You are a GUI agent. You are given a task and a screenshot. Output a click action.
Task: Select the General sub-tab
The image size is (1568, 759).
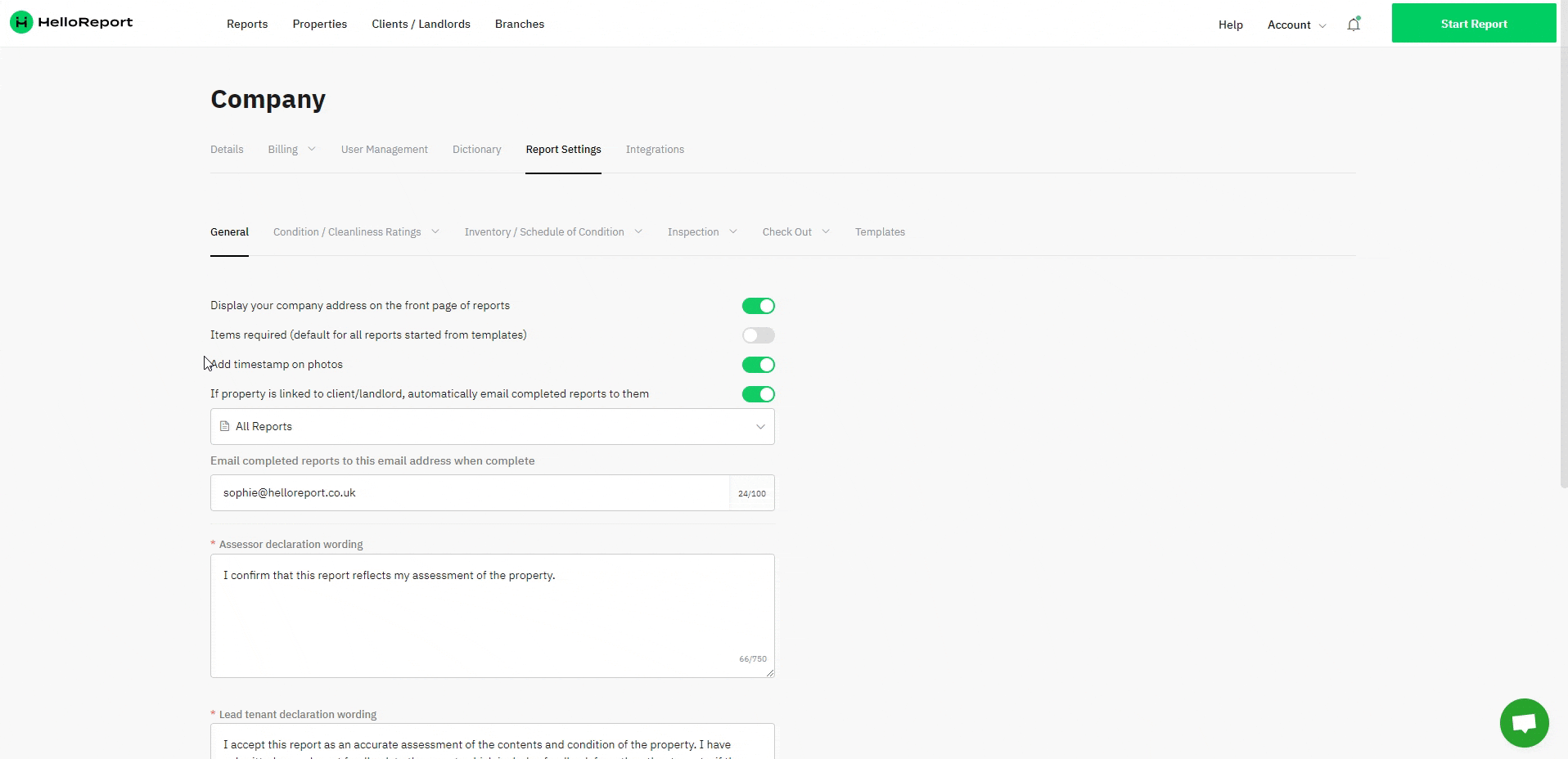229,232
